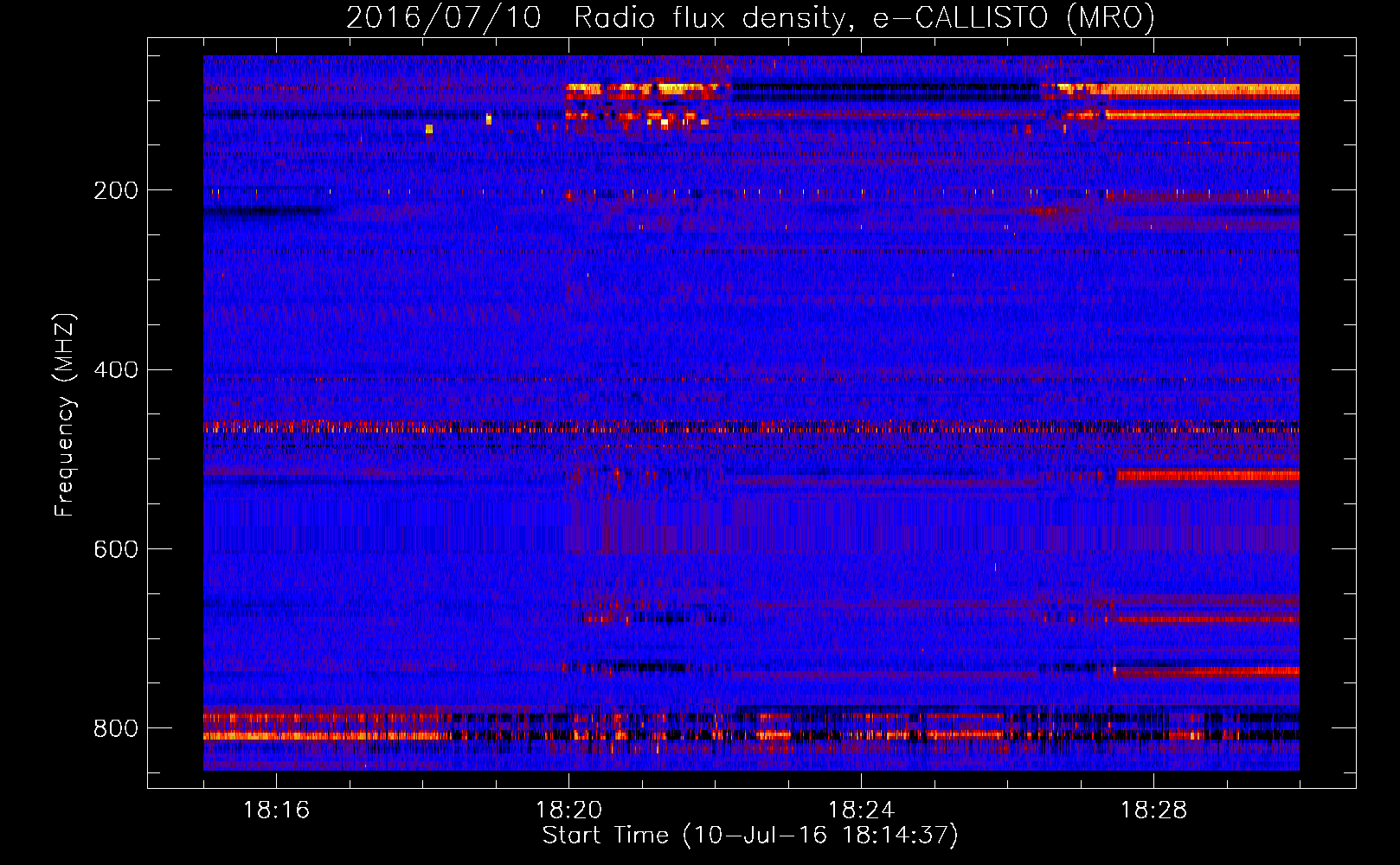Click the 18:16 time tick label
This screenshot has height=865, width=1400.
(x=276, y=811)
